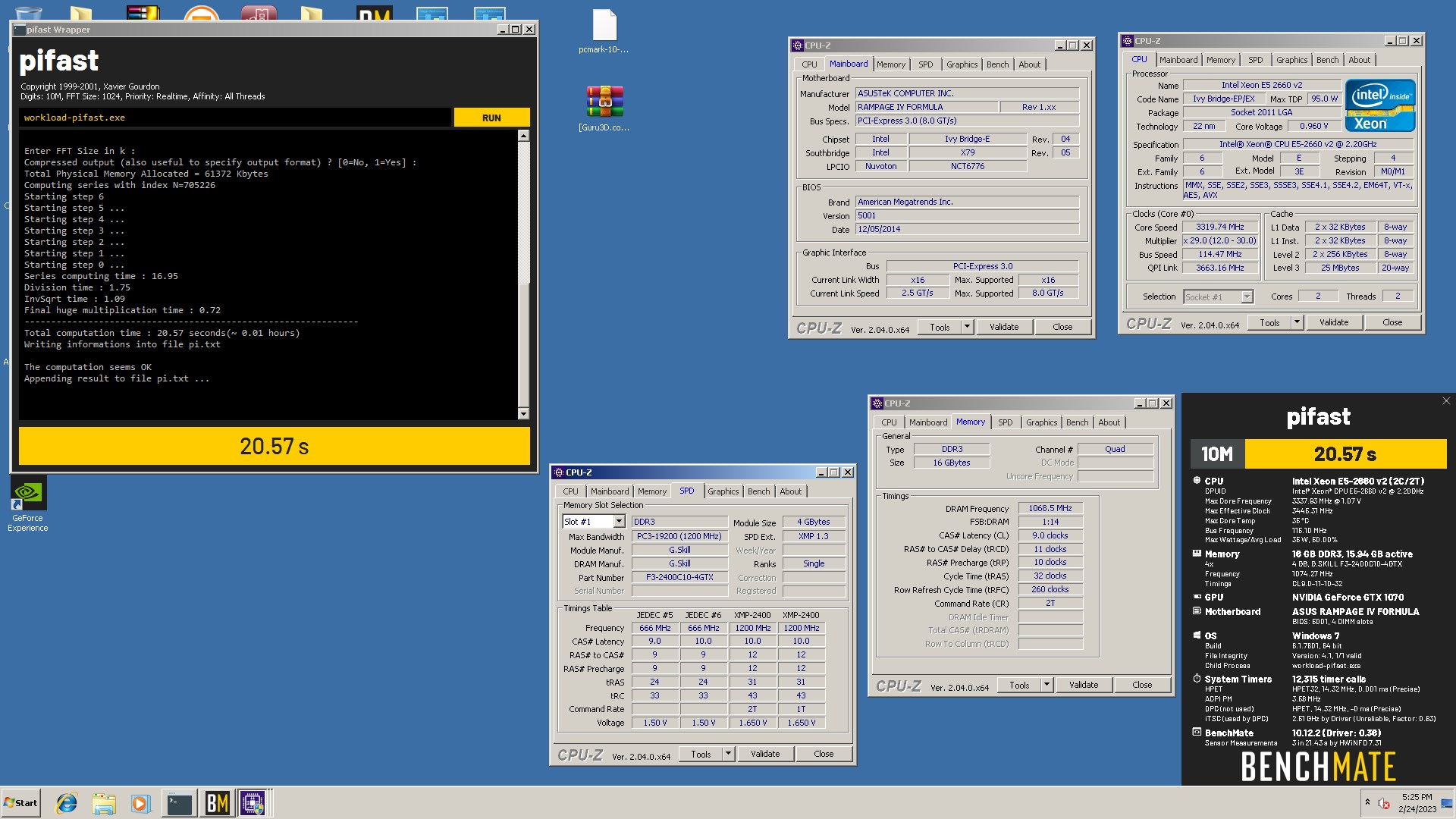The height and width of the screenshot is (819, 1456).
Task: Run the pifast workload
Action: coord(491,118)
